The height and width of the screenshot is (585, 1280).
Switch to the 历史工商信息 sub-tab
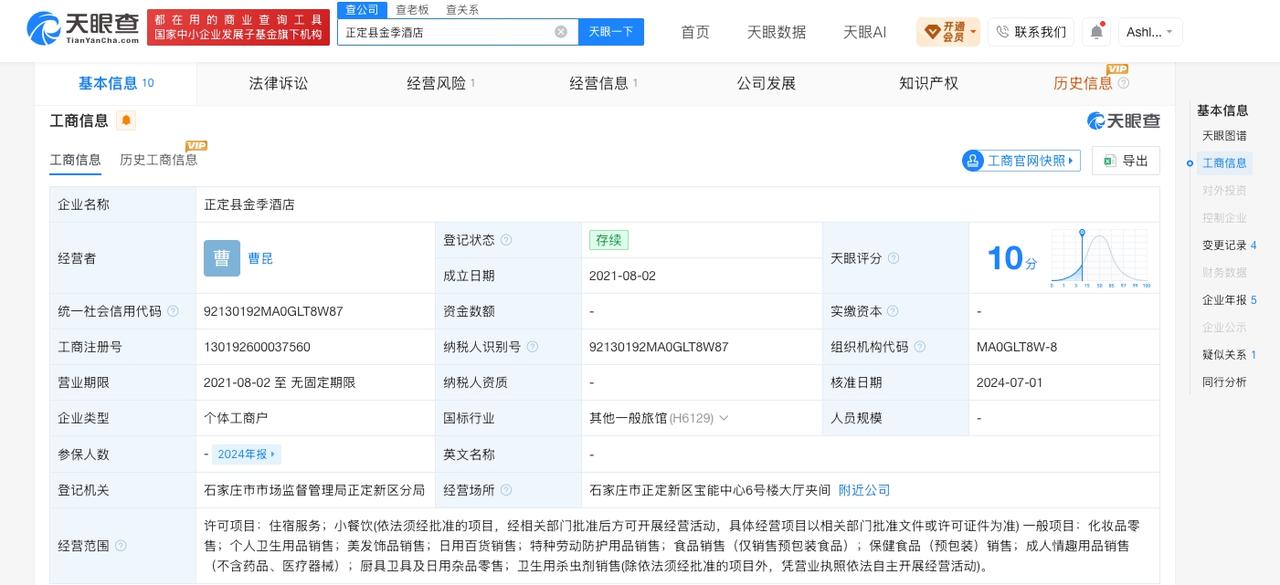coord(158,160)
